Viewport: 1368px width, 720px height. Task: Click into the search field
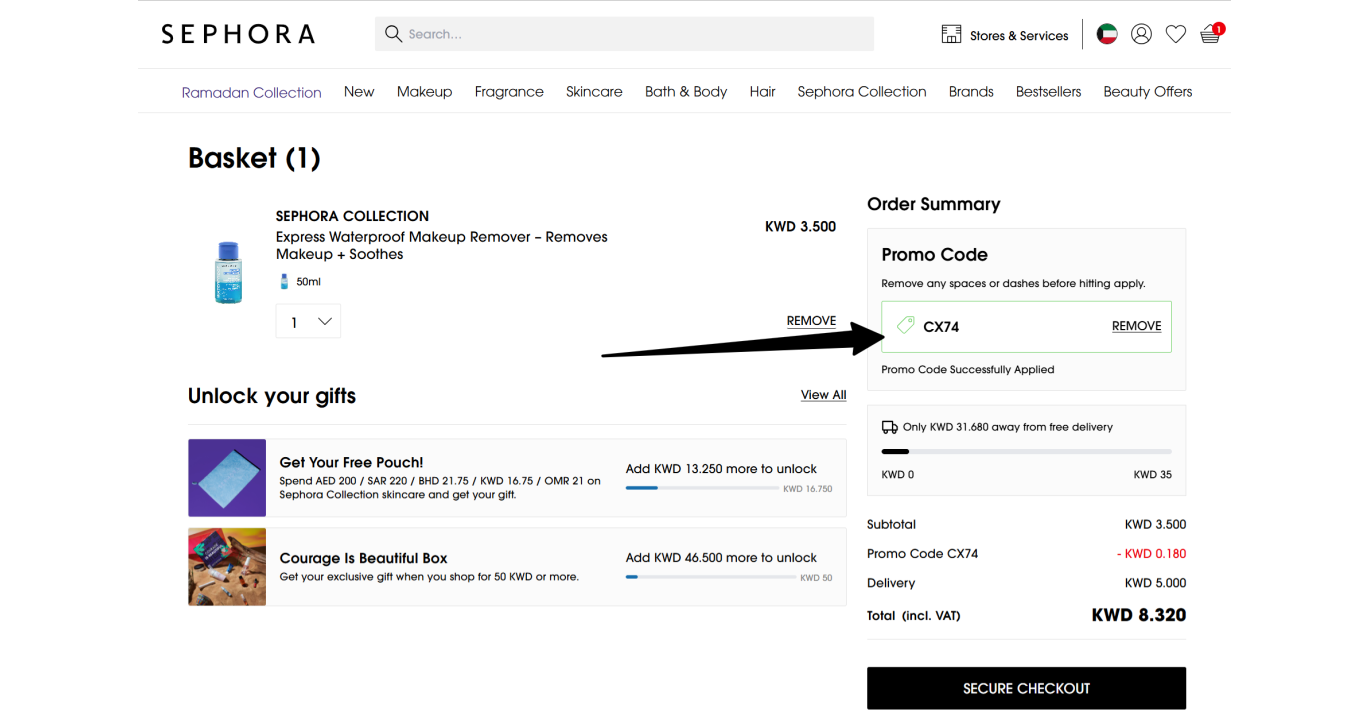pyautogui.click(x=624, y=34)
